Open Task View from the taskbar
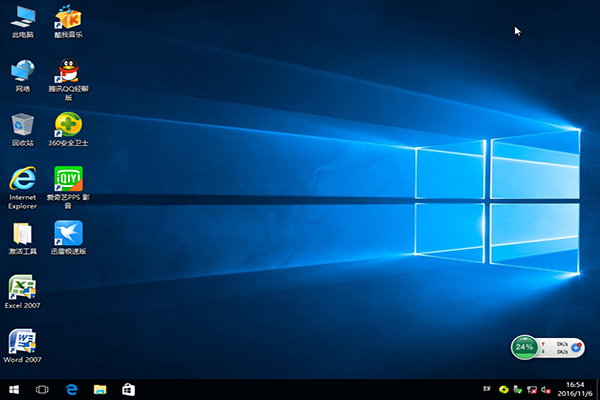Screen dimensions: 600x400 pyautogui.click(x=42, y=390)
